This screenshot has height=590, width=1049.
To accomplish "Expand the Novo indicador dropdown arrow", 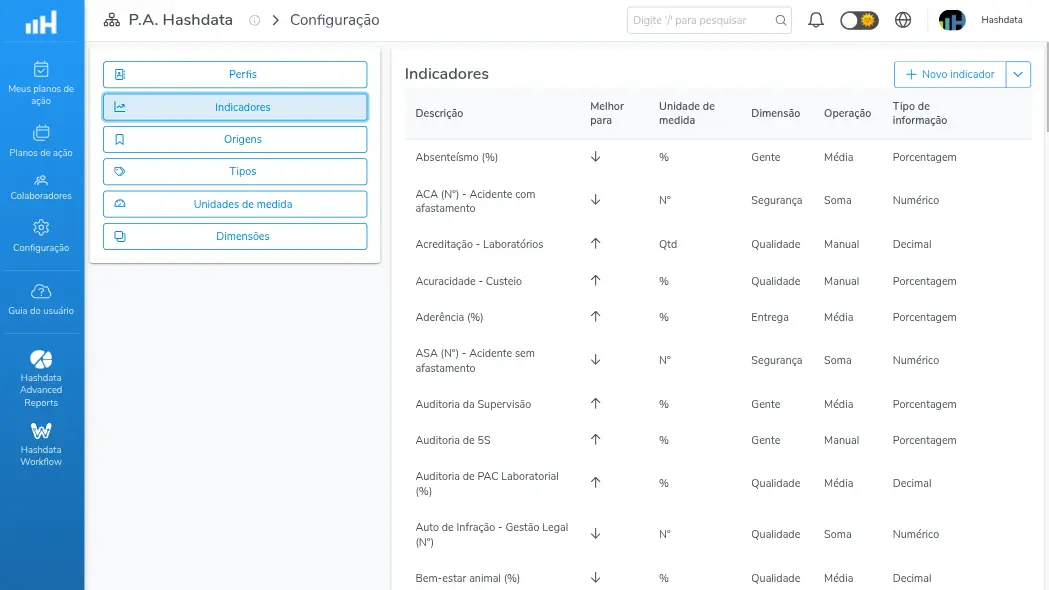I will [x=1018, y=74].
